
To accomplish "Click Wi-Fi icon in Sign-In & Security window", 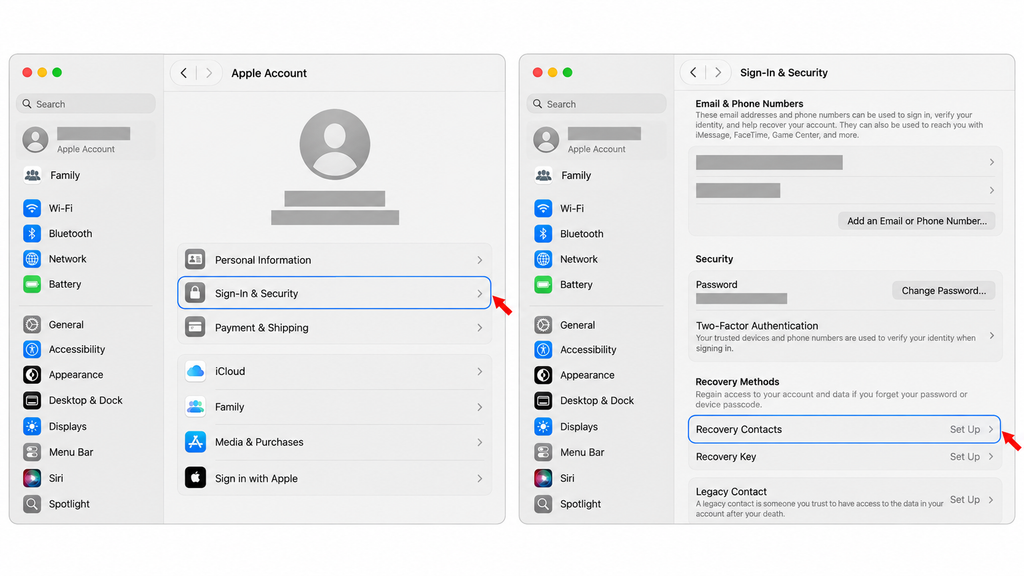I will point(543,208).
